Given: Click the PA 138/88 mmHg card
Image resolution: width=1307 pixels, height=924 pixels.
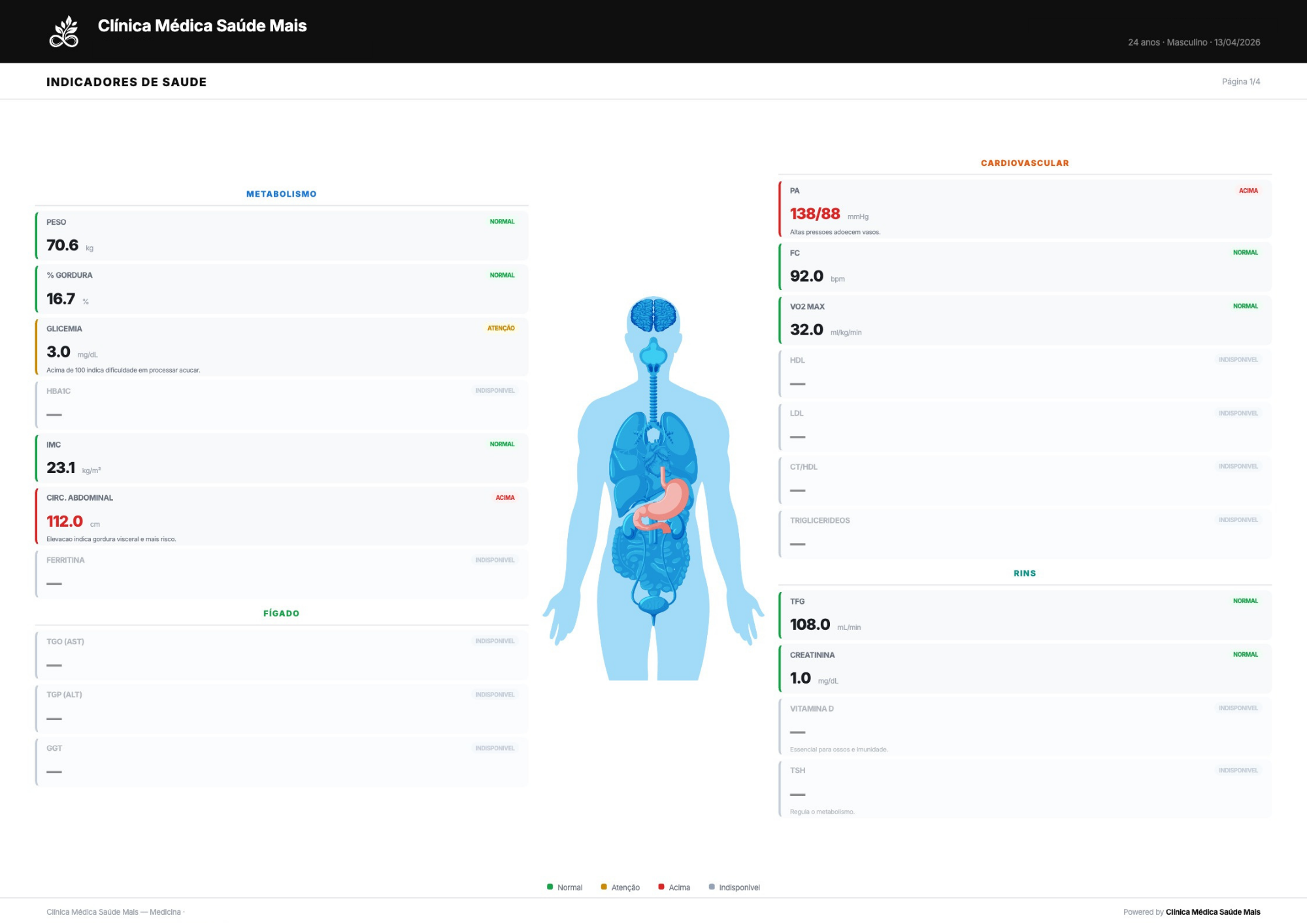Looking at the screenshot, I should point(1024,209).
